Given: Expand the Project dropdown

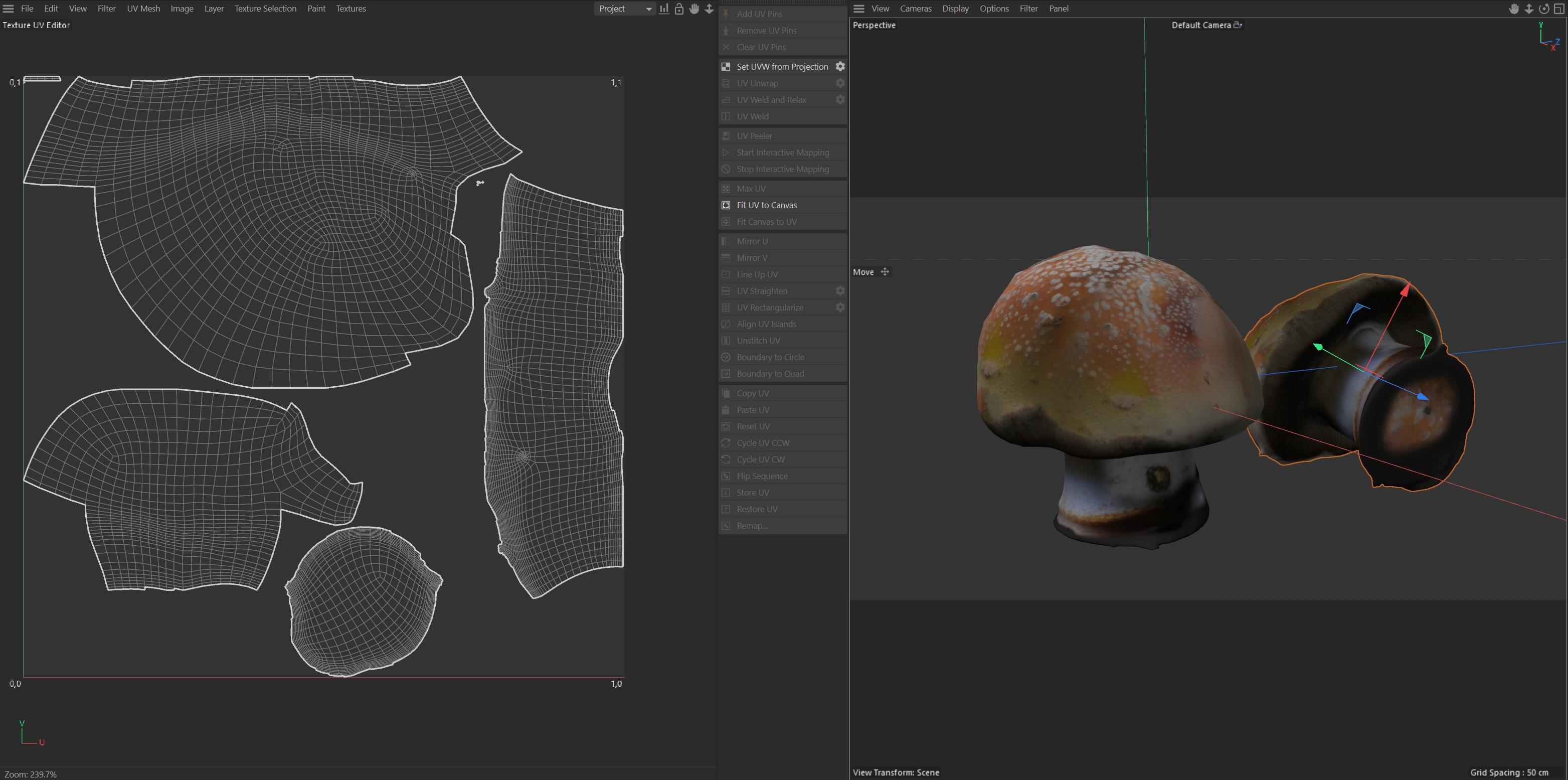Looking at the screenshot, I should point(624,9).
